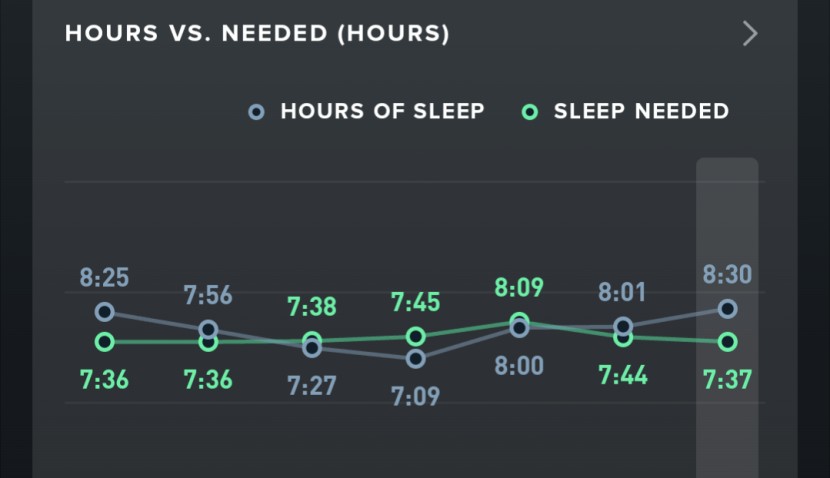Viewport: 830px width, 478px height.
Task: Click the green circle icon beside SLEEP NEEDED
Action: coord(531,112)
